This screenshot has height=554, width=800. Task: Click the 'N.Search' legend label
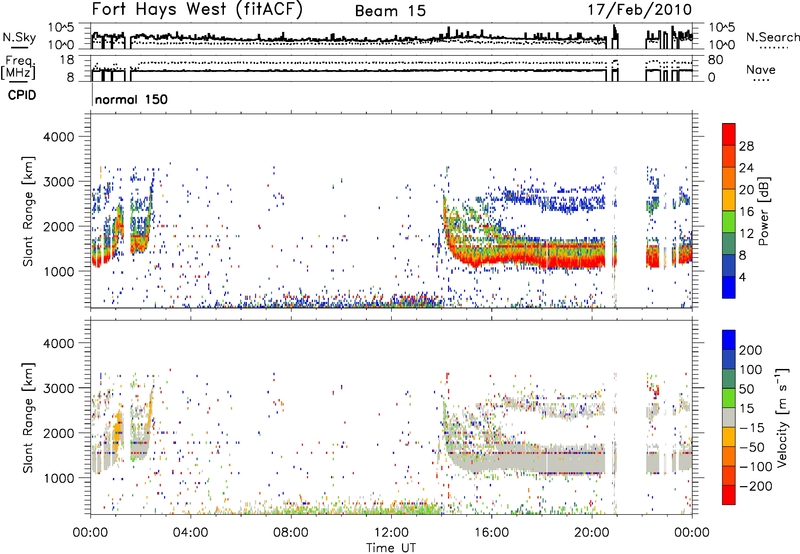click(772, 37)
